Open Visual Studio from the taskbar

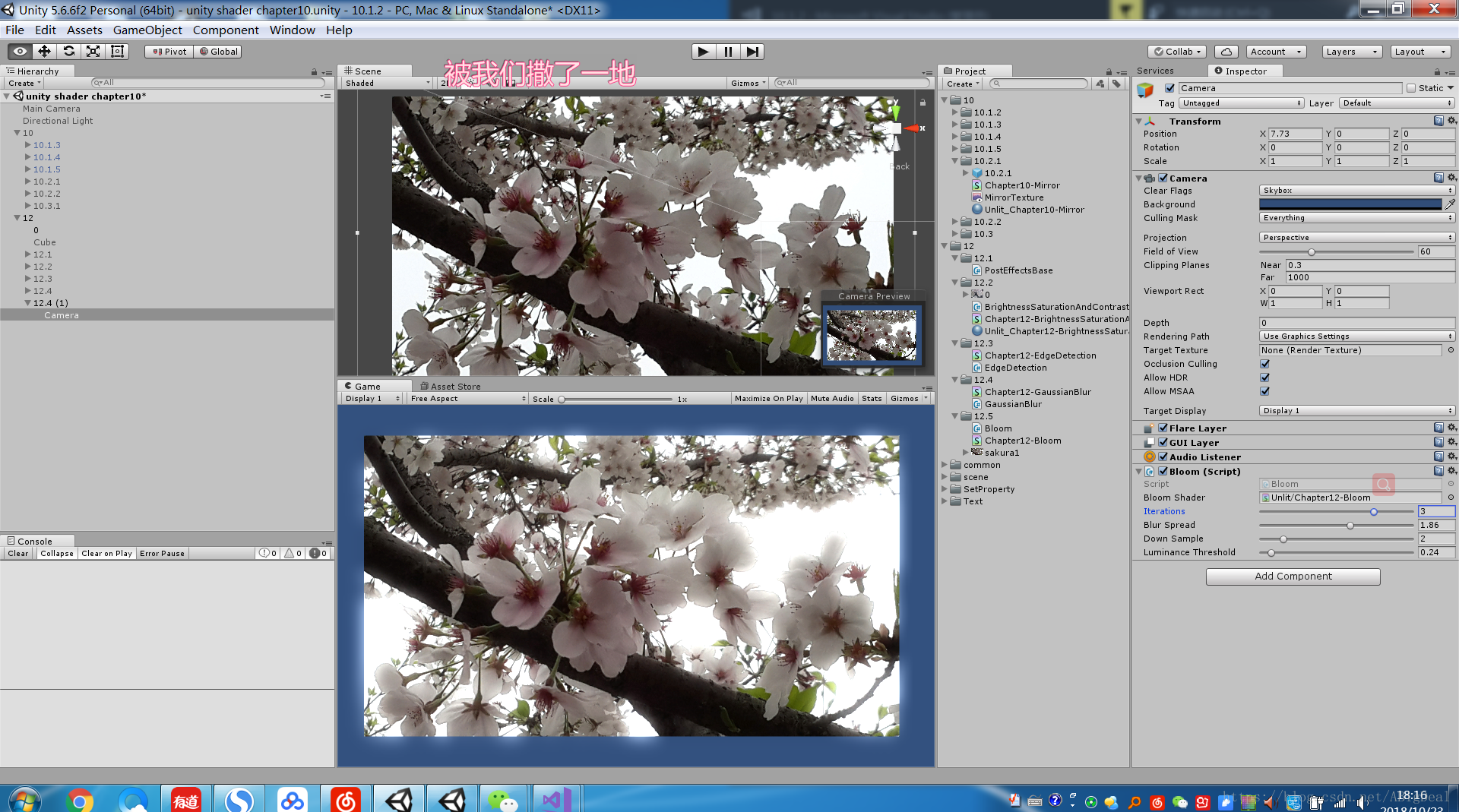556,800
